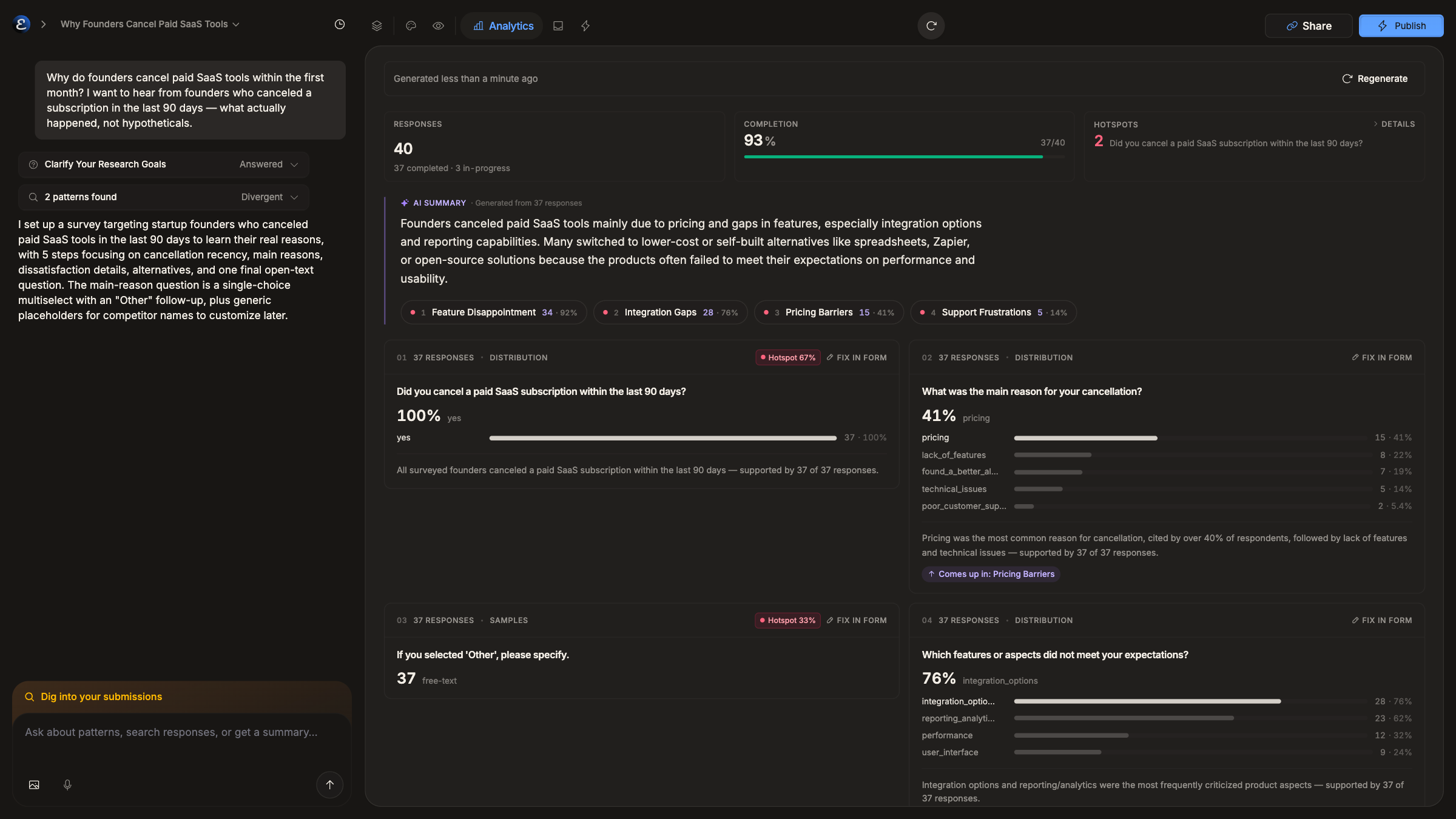
Task: Click the completion progress bar
Action: (x=904, y=157)
